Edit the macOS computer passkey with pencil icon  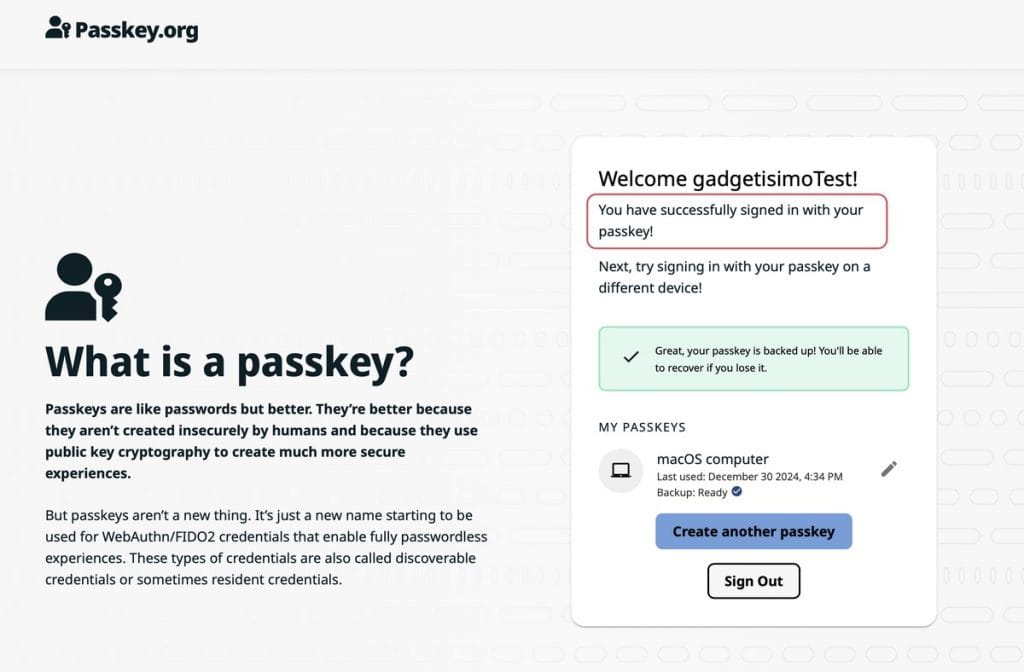[889, 469]
